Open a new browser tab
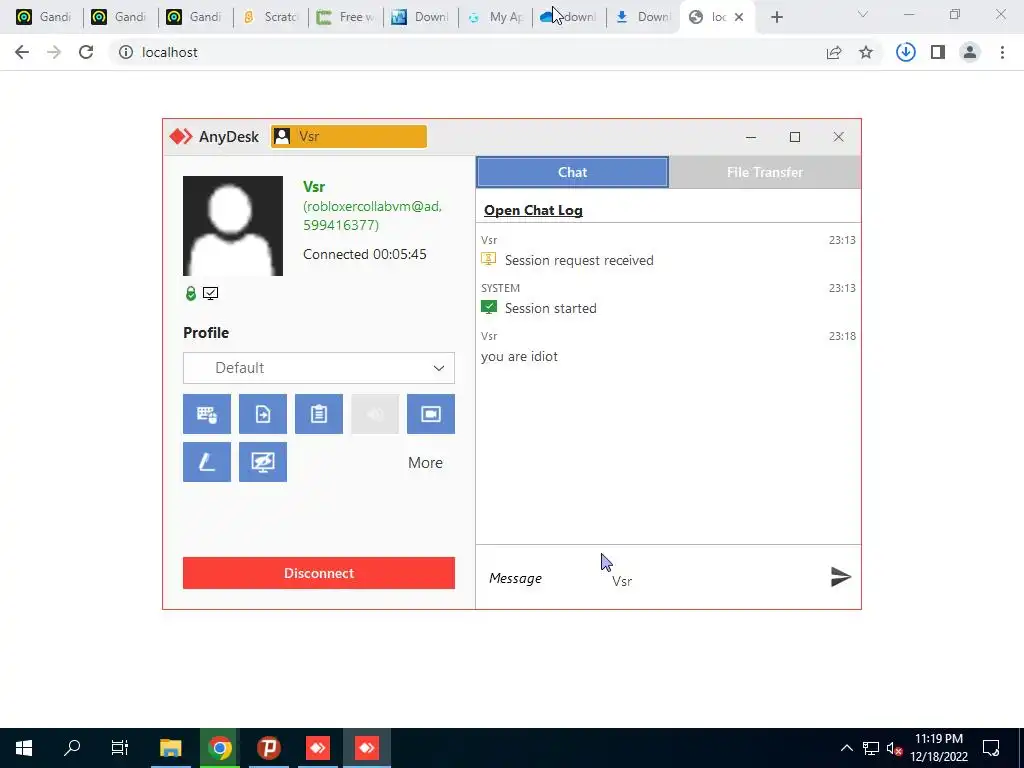Screen dimensions: 1024x768 pyautogui.click(x=776, y=18)
